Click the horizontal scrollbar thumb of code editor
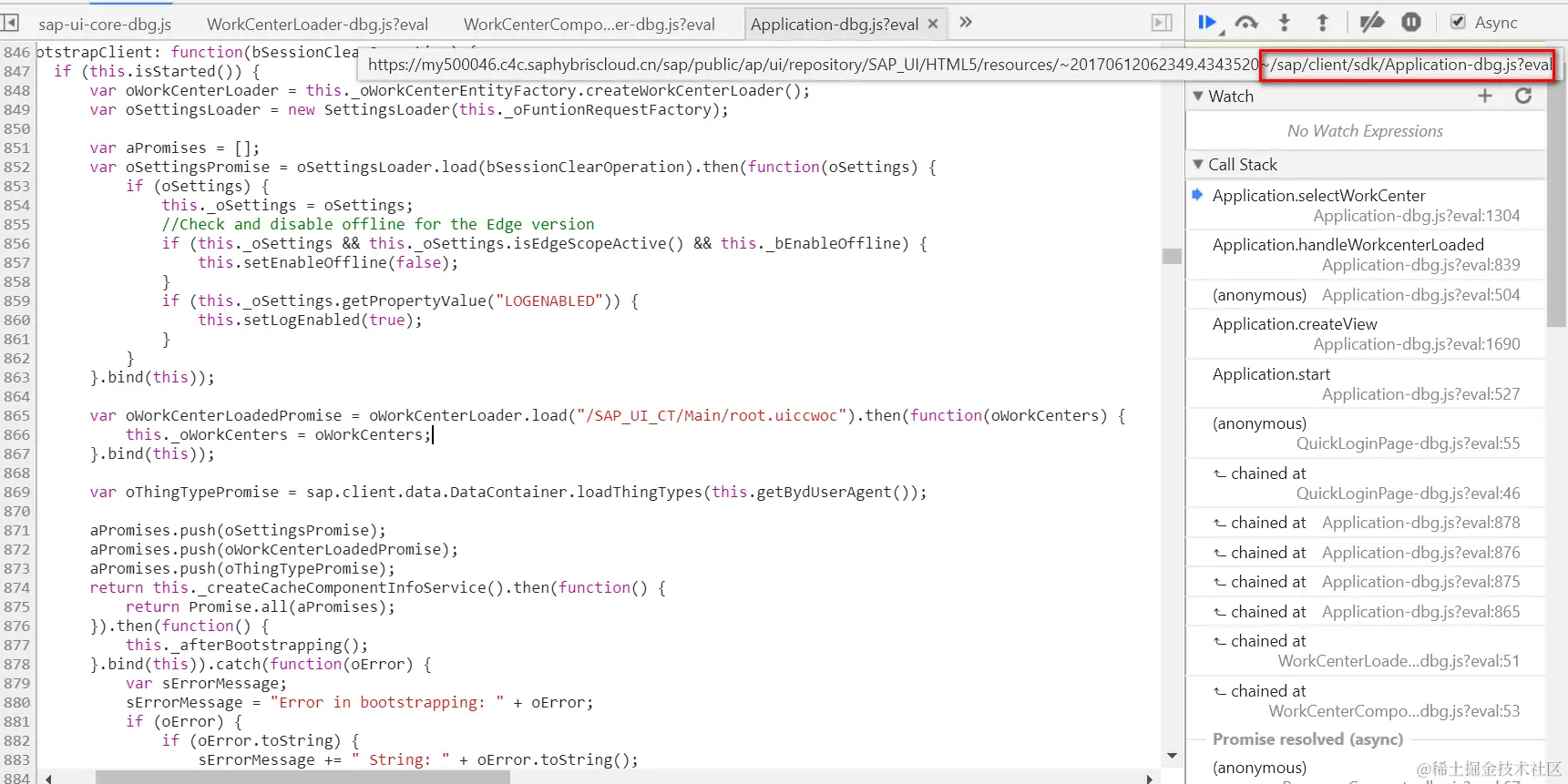 point(302,778)
